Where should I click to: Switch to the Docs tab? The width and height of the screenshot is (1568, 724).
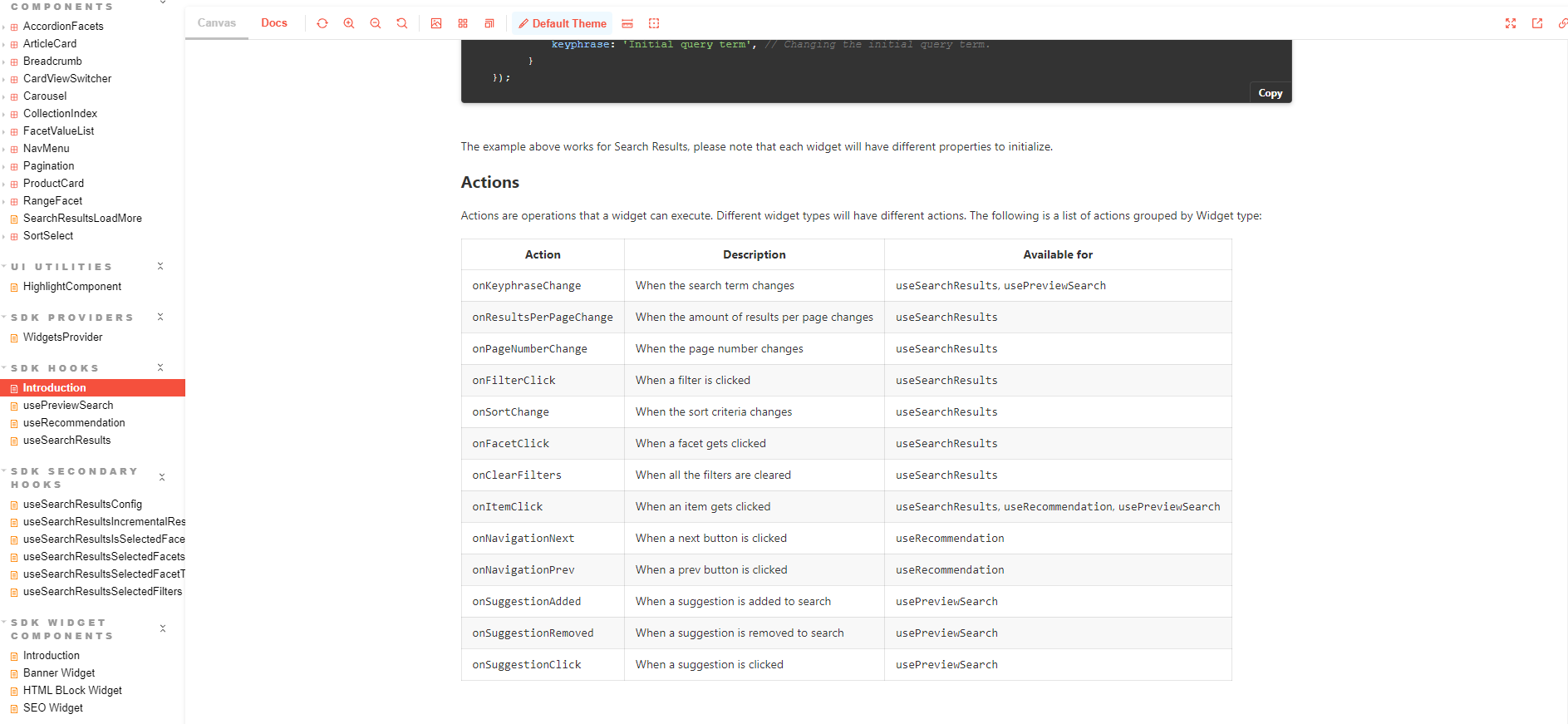coord(274,22)
